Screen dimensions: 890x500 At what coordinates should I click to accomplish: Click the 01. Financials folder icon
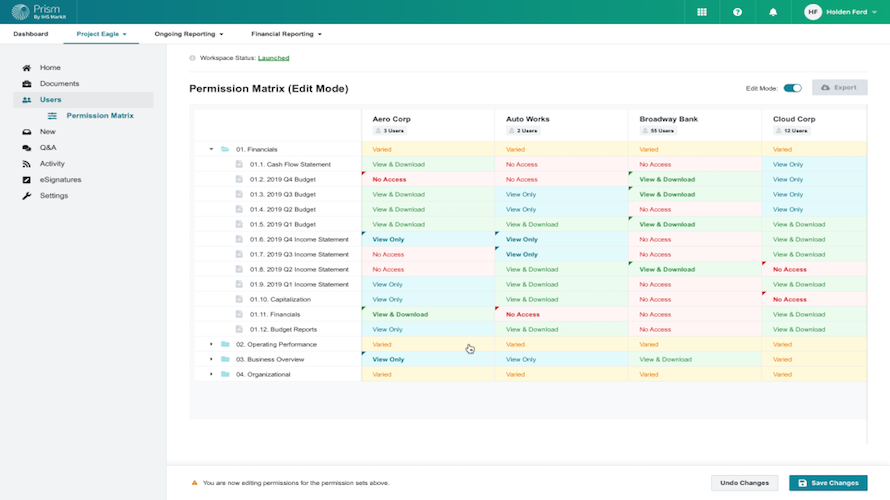point(225,149)
